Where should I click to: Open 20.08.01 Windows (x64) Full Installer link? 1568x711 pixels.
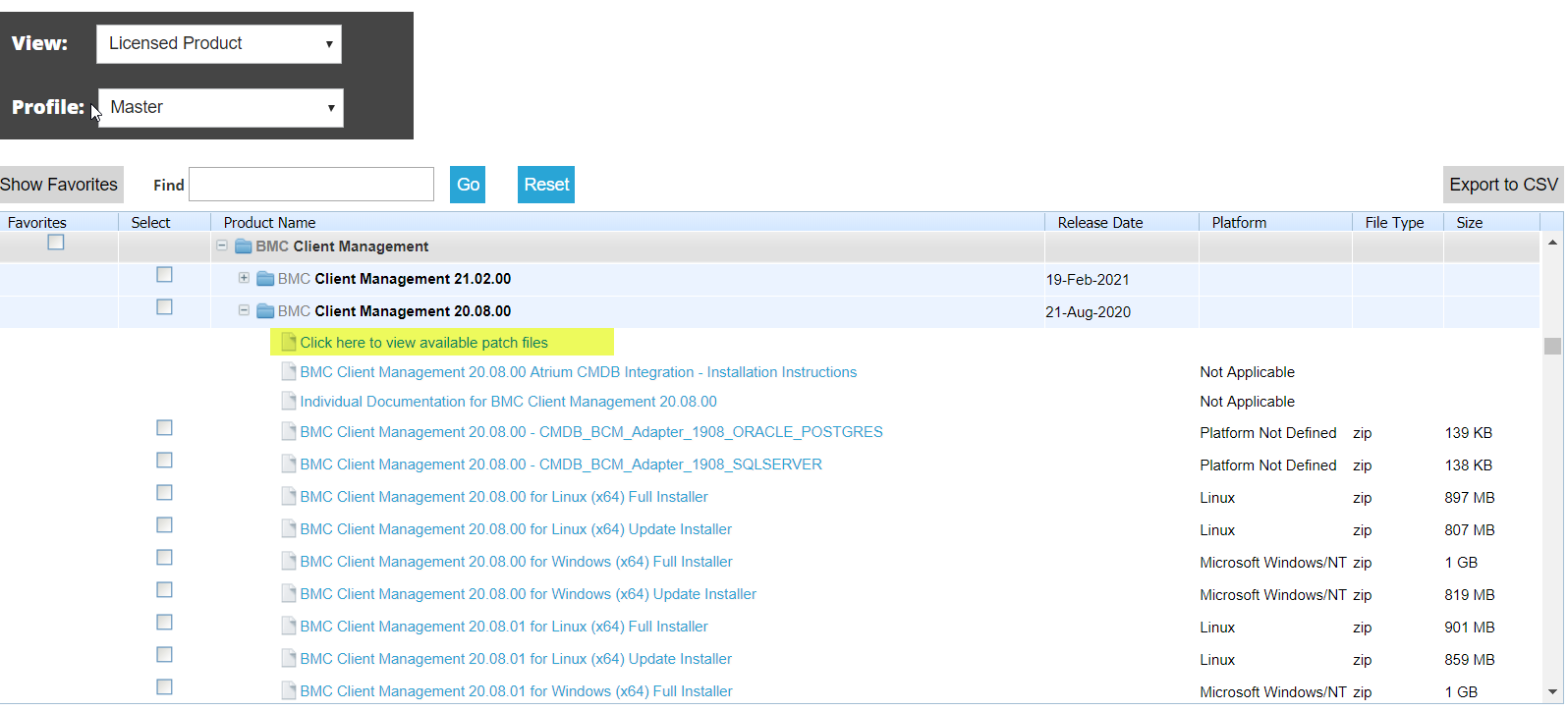517,691
